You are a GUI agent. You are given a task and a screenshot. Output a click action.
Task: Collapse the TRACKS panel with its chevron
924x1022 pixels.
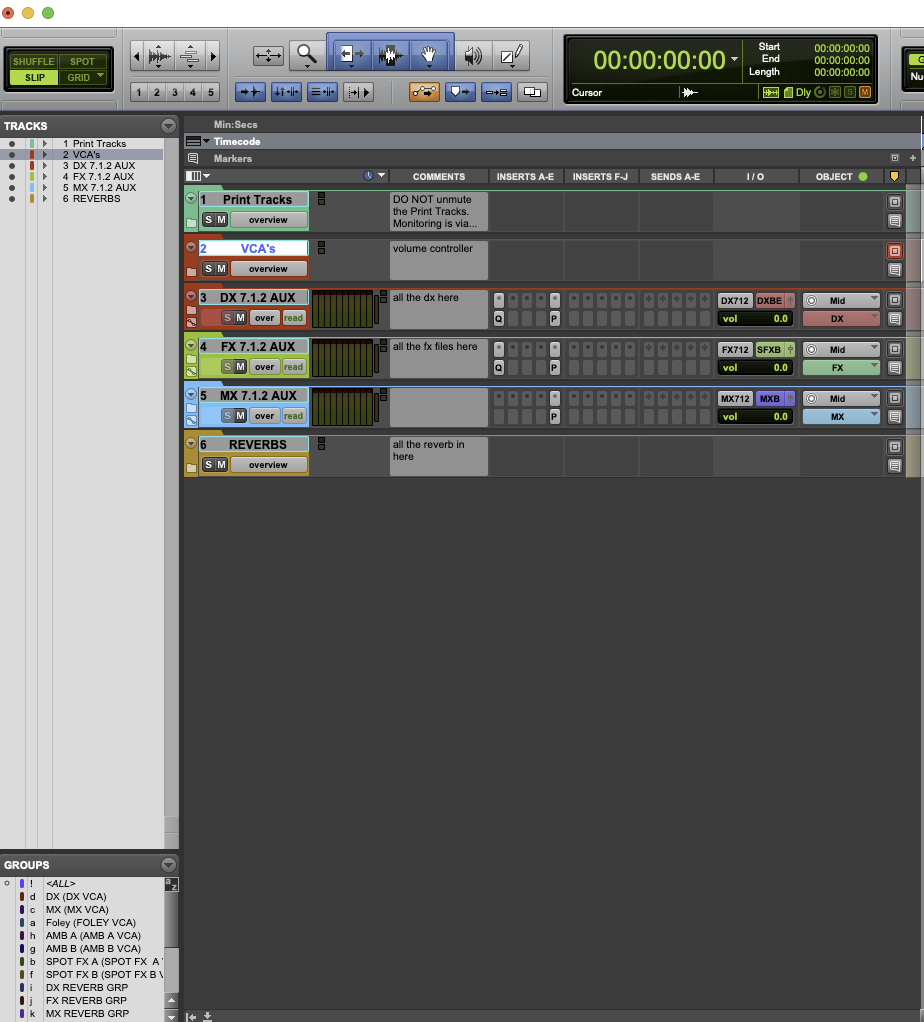tap(167, 125)
